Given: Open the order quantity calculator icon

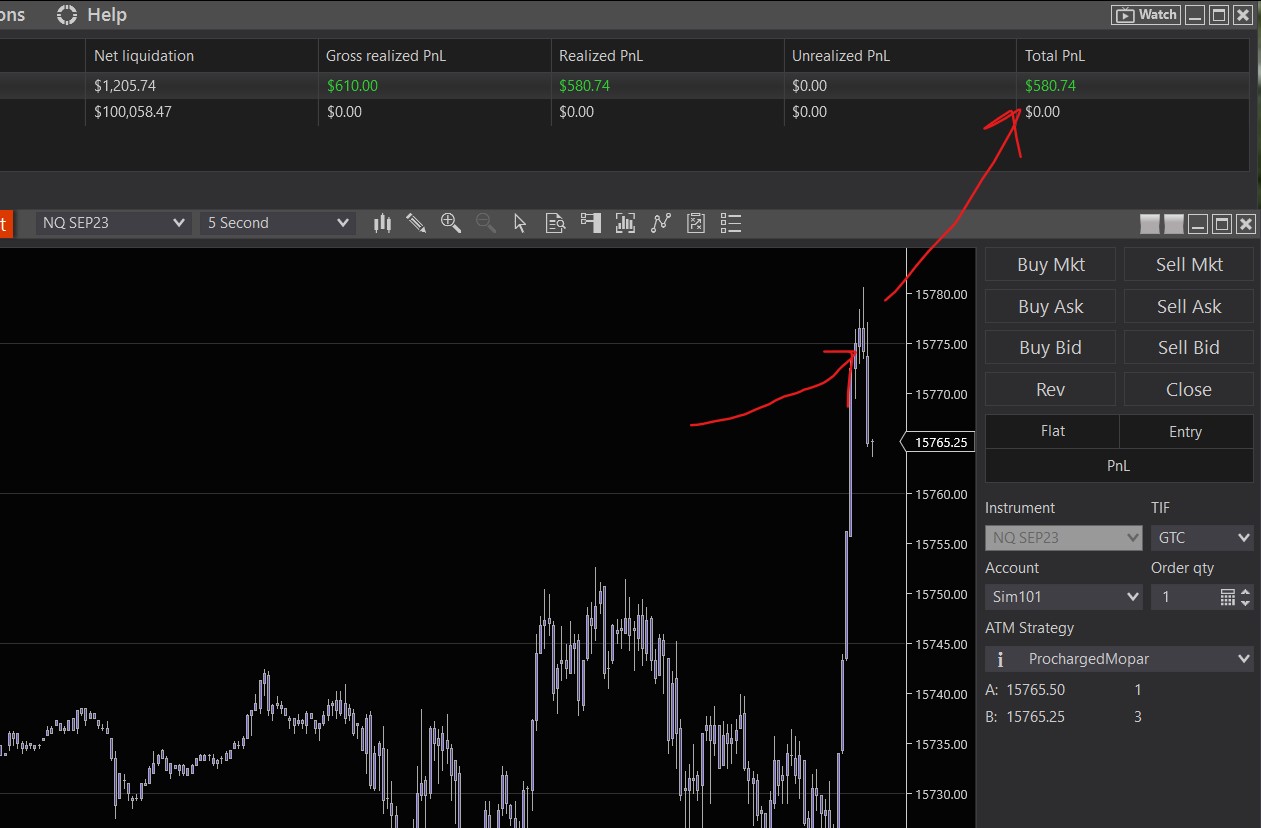Looking at the screenshot, I should pyautogui.click(x=1228, y=597).
